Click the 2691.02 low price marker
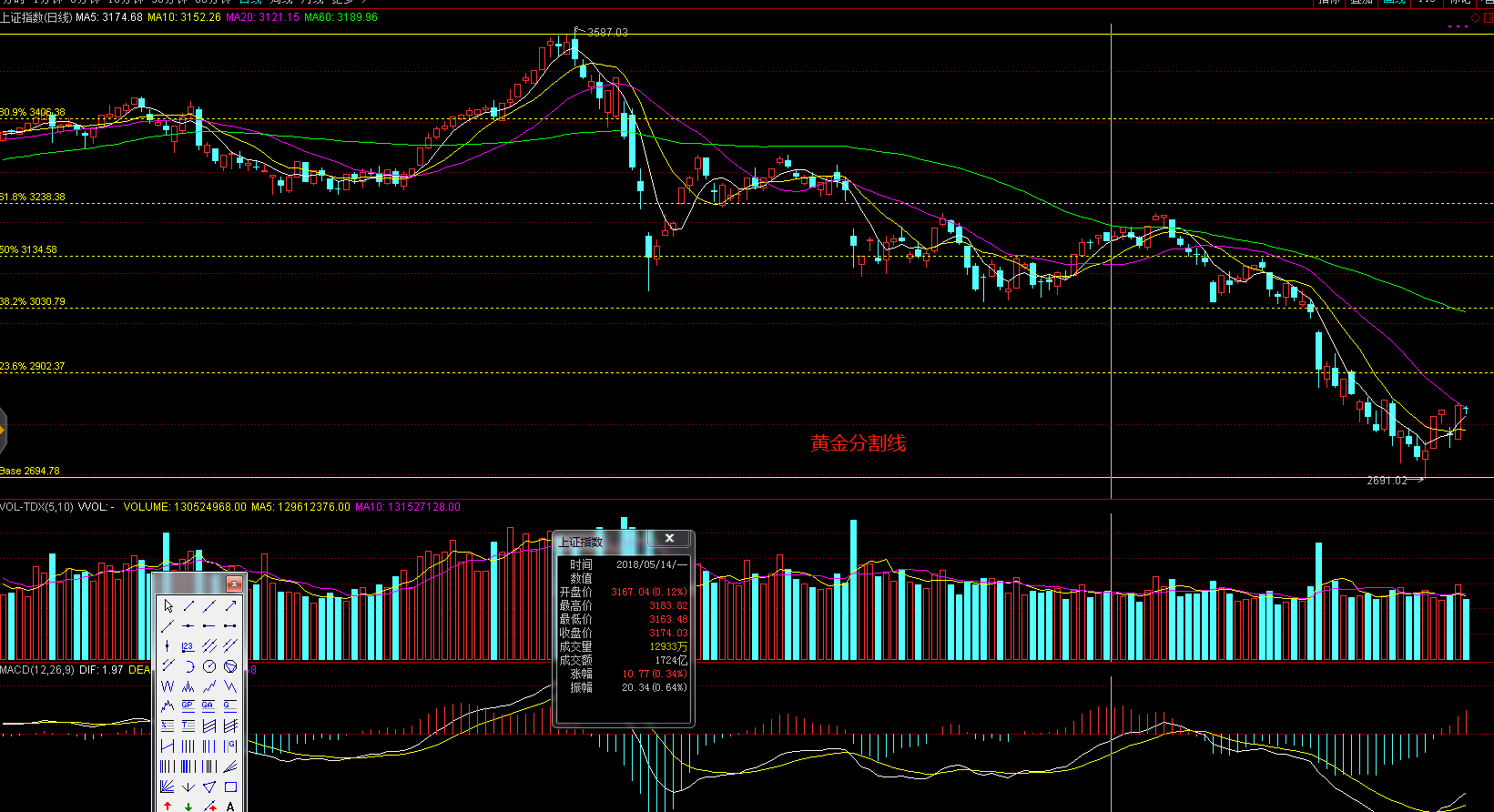Screen dimensions: 1494x812 [1387, 481]
